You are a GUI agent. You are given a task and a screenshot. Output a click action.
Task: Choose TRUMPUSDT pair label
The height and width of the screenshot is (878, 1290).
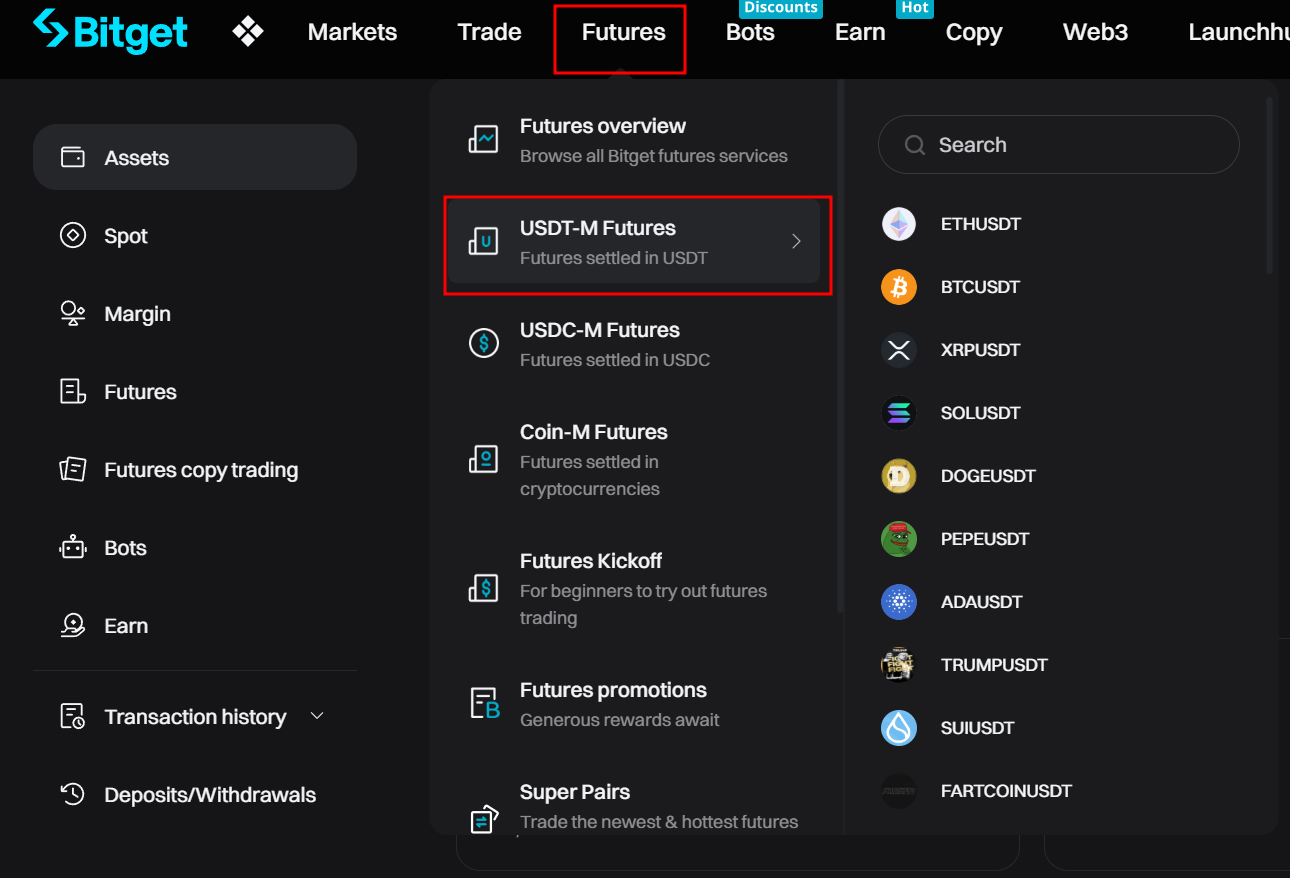(994, 665)
